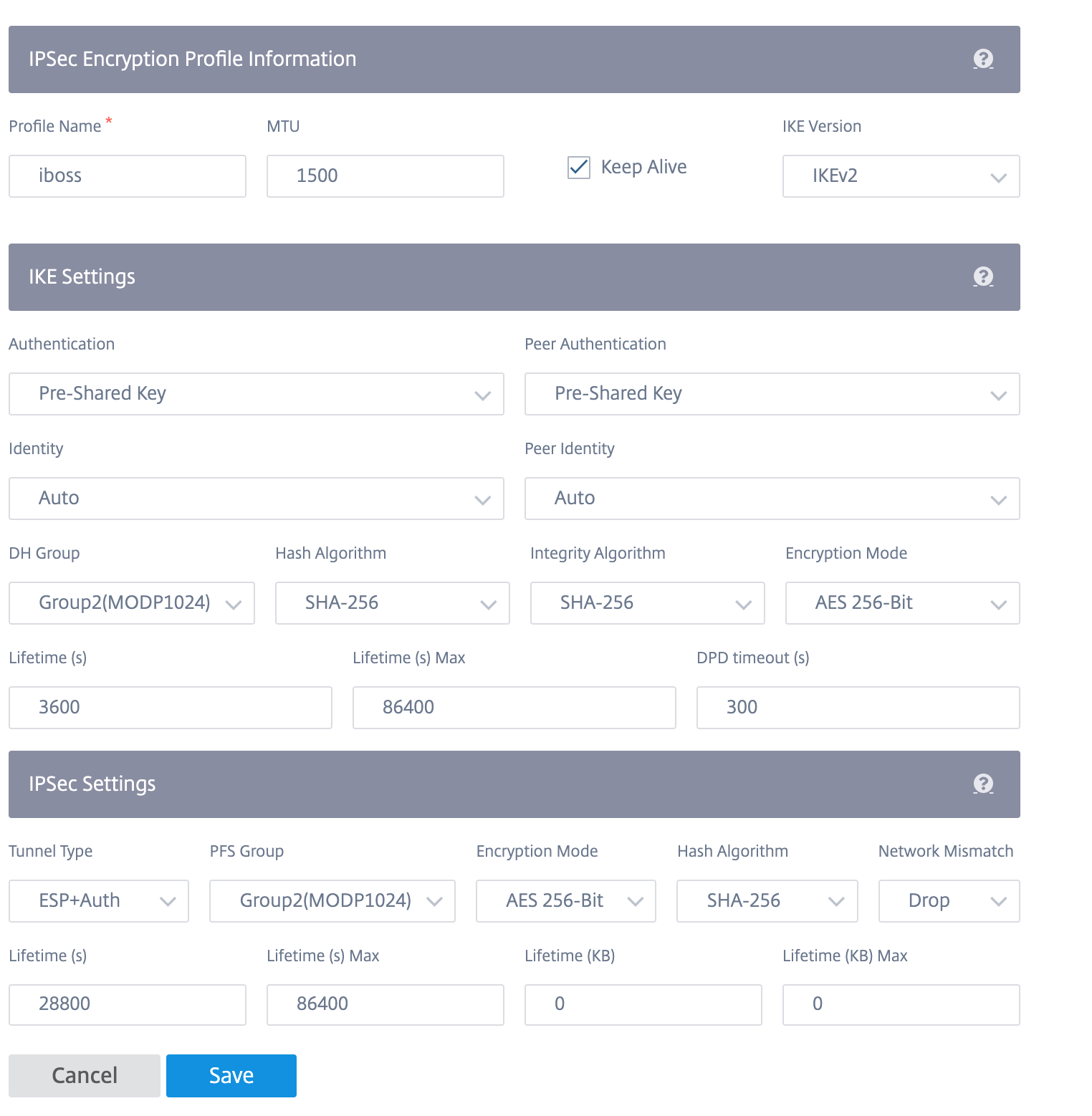1092x1116 pixels.
Task: Open the IKE DH Group dropdown
Action: point(131,603)
